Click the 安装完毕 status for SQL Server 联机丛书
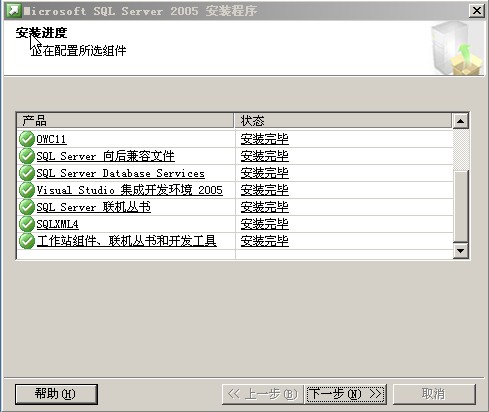This screenshot has width=489, height=412. (265, 207)
